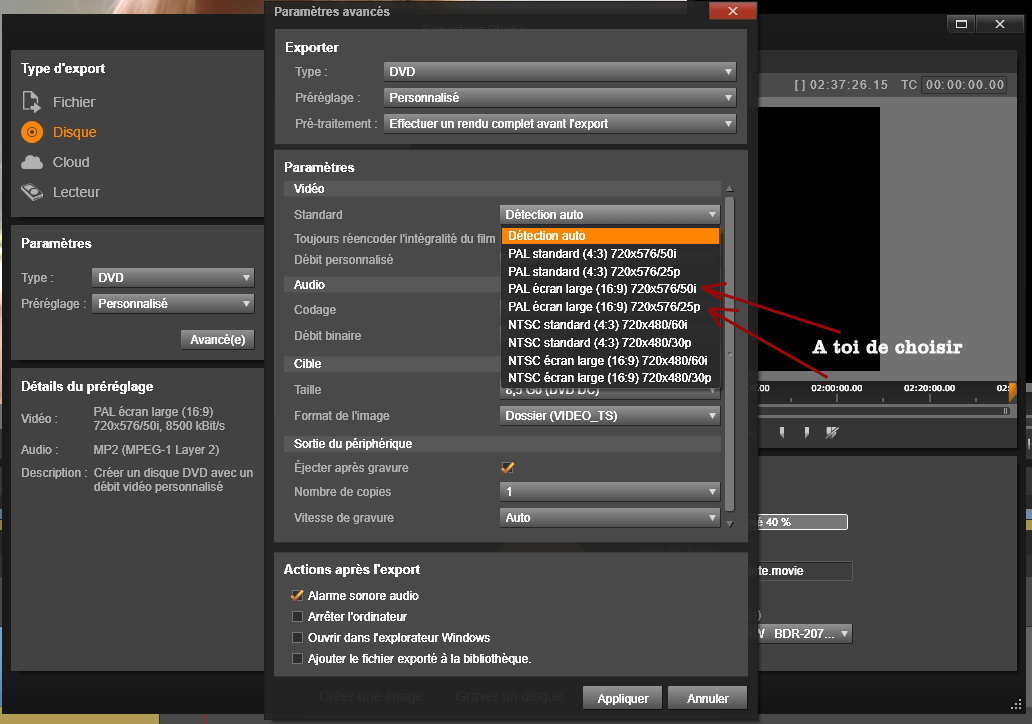The width and height of the screenshot is (1032, 724).
Task: Click the TC timecode input field
Action: tap(964, 86)
